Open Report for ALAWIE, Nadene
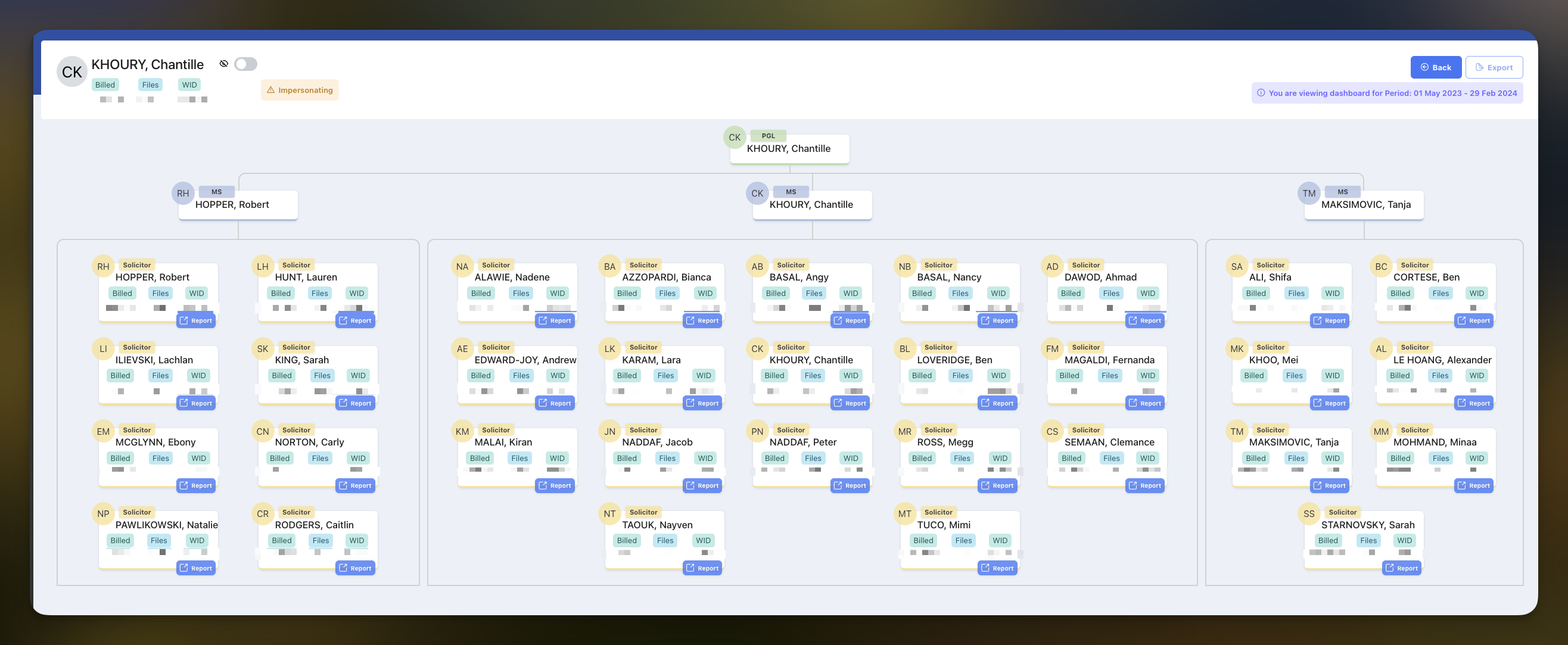This screenshot has height=645, width=1568. tap(555, 320)
